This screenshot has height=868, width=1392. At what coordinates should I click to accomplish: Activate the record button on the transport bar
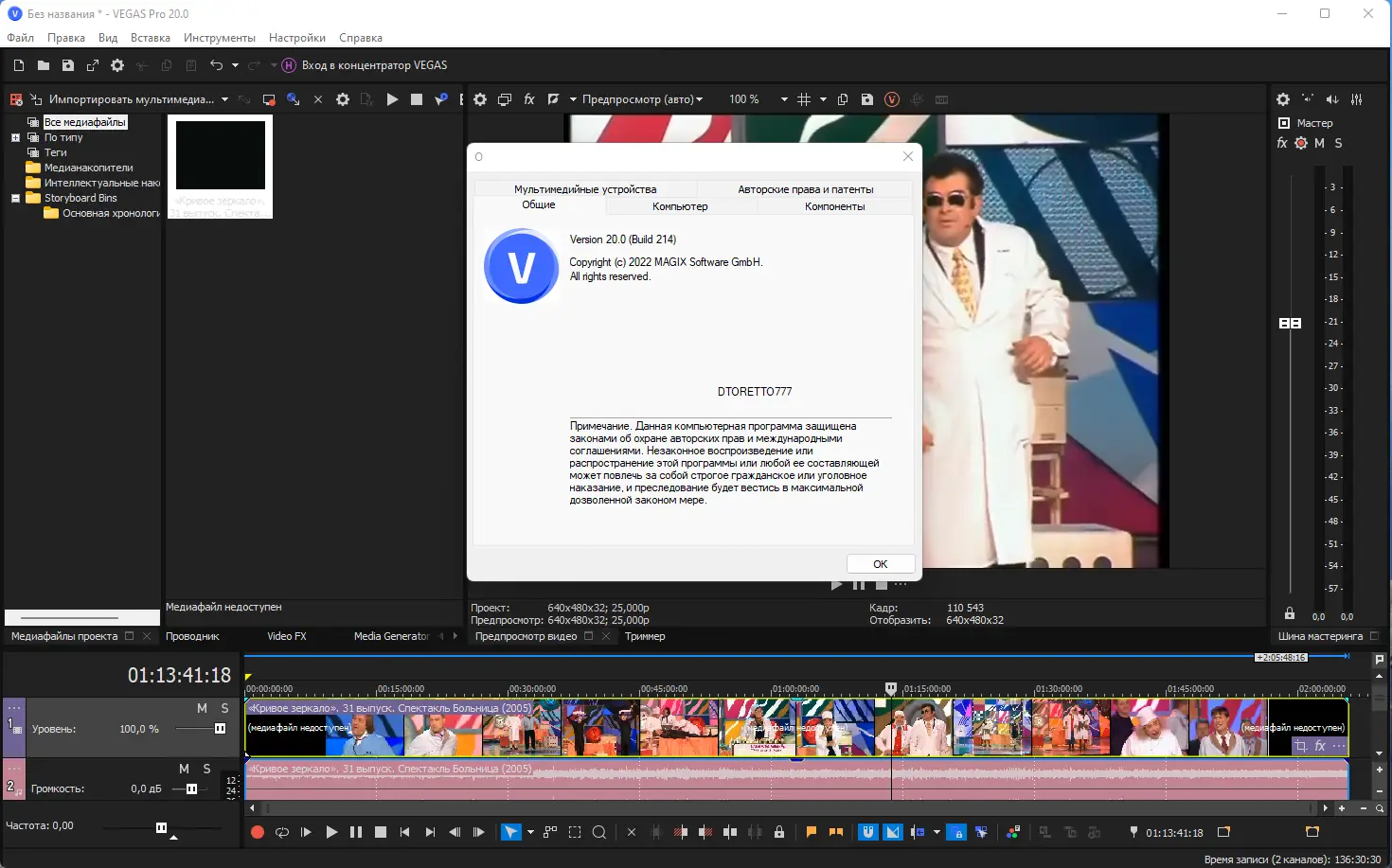257,832
